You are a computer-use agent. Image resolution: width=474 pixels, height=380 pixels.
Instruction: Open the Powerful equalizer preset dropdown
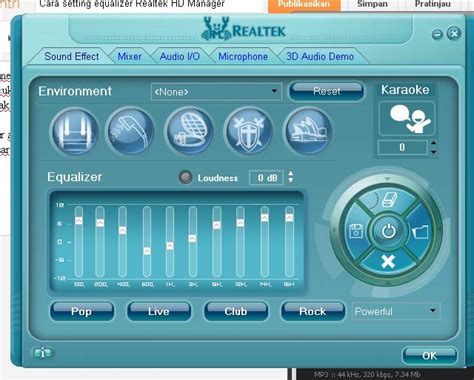point(396,311)
